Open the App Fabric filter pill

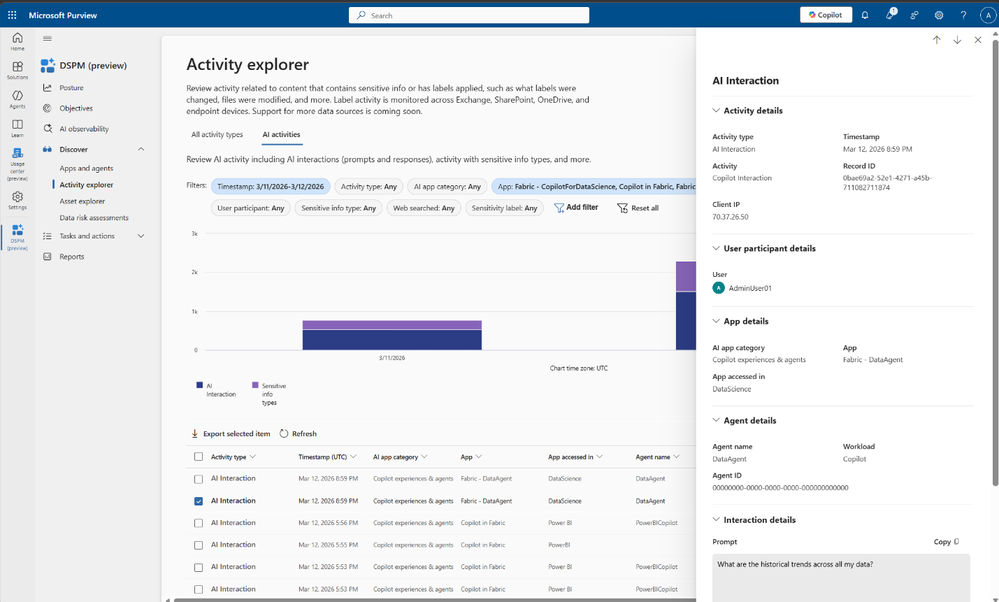click(x=594, y=187)
